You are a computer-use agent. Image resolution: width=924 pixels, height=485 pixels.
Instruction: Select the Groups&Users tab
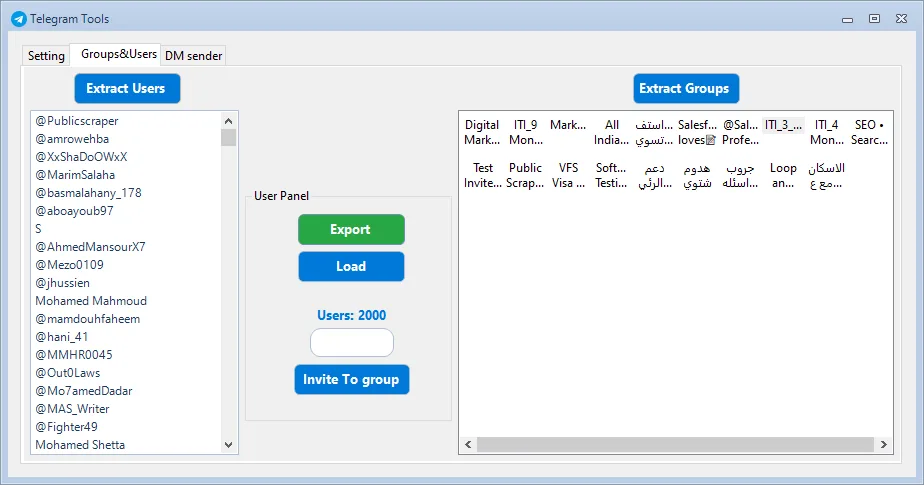coord(119,54)
